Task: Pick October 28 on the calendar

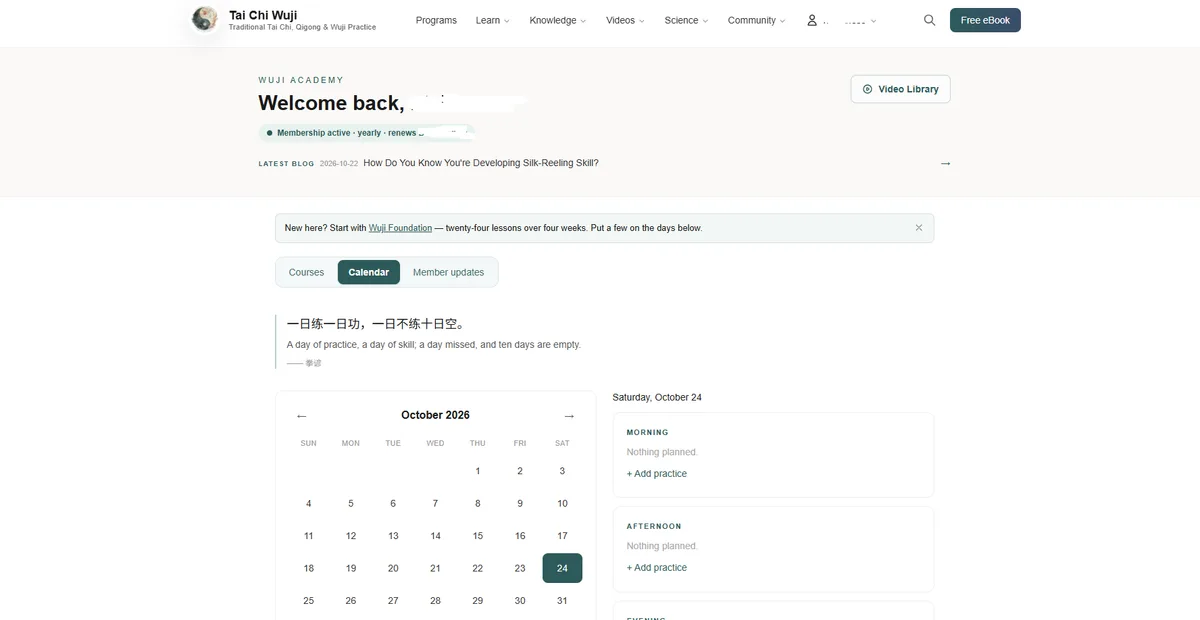Action: (435, 601)
